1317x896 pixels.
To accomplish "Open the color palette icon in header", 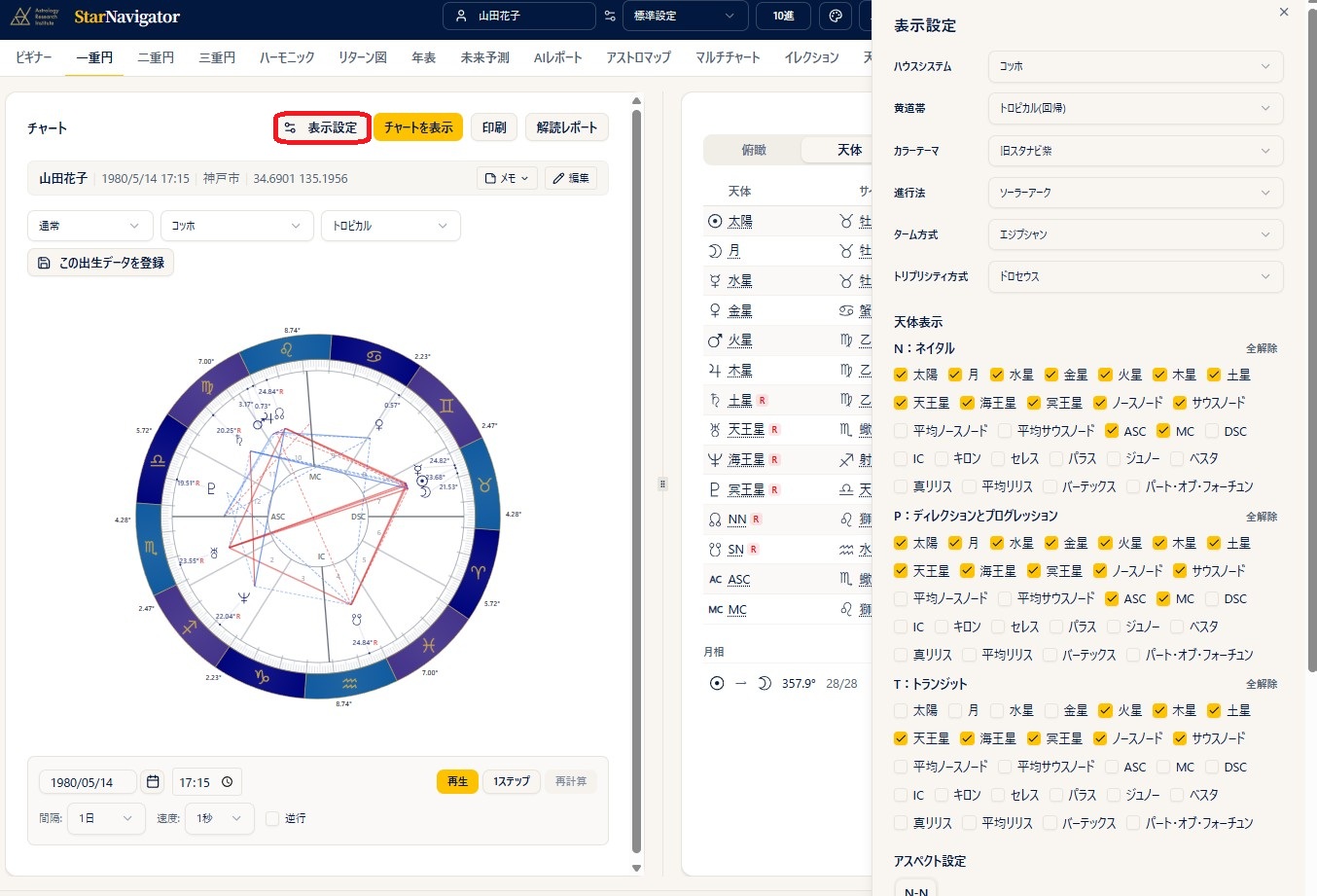I will (836, 17).
